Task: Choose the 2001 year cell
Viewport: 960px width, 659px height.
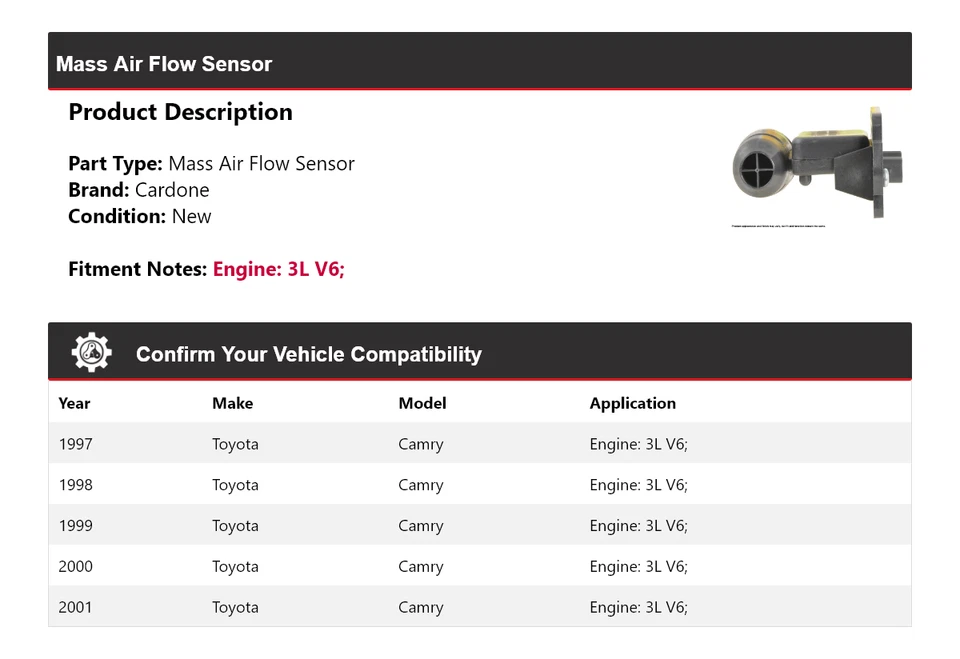Action: (x=75, y=607)
